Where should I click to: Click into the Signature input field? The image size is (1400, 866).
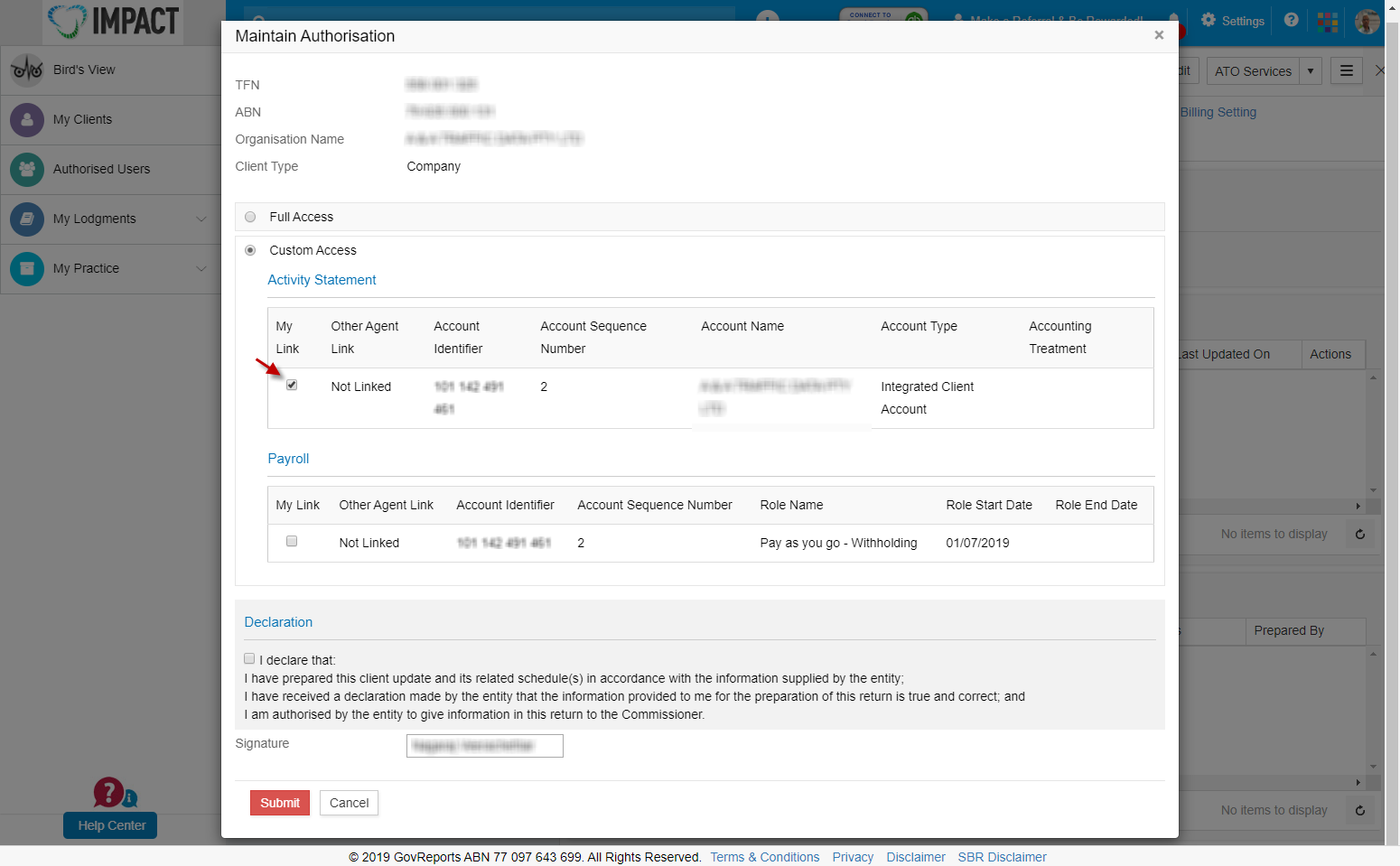pyautogui.click(x=484, y=745)
